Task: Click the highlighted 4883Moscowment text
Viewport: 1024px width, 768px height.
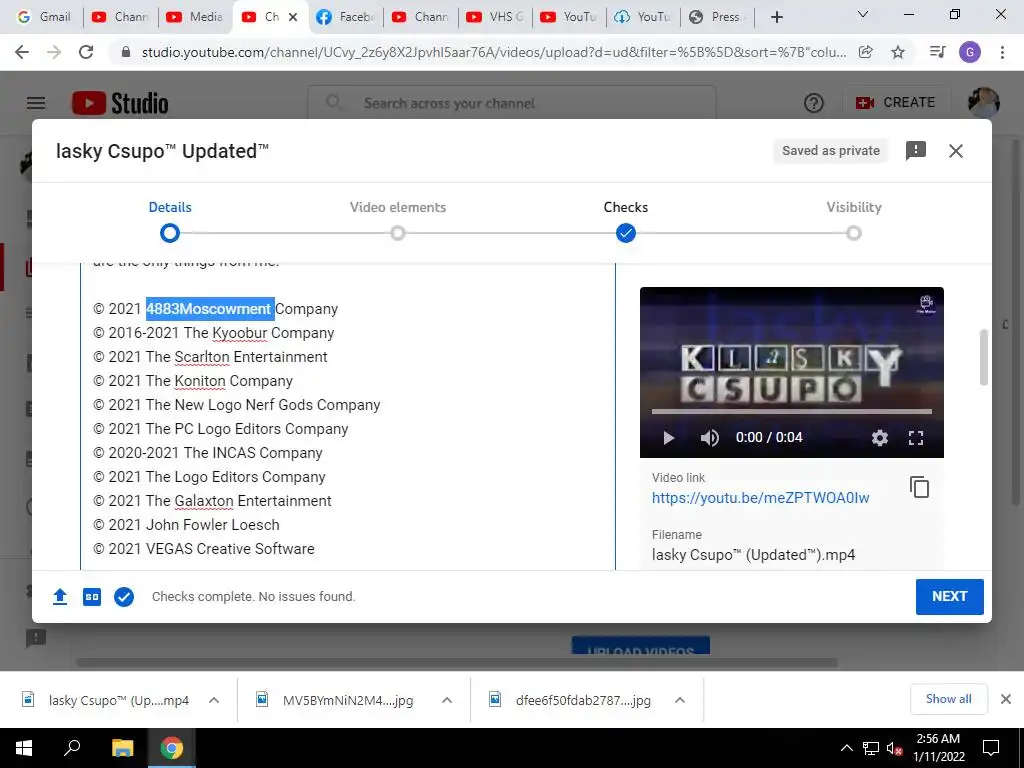Action: click(210, 309)
